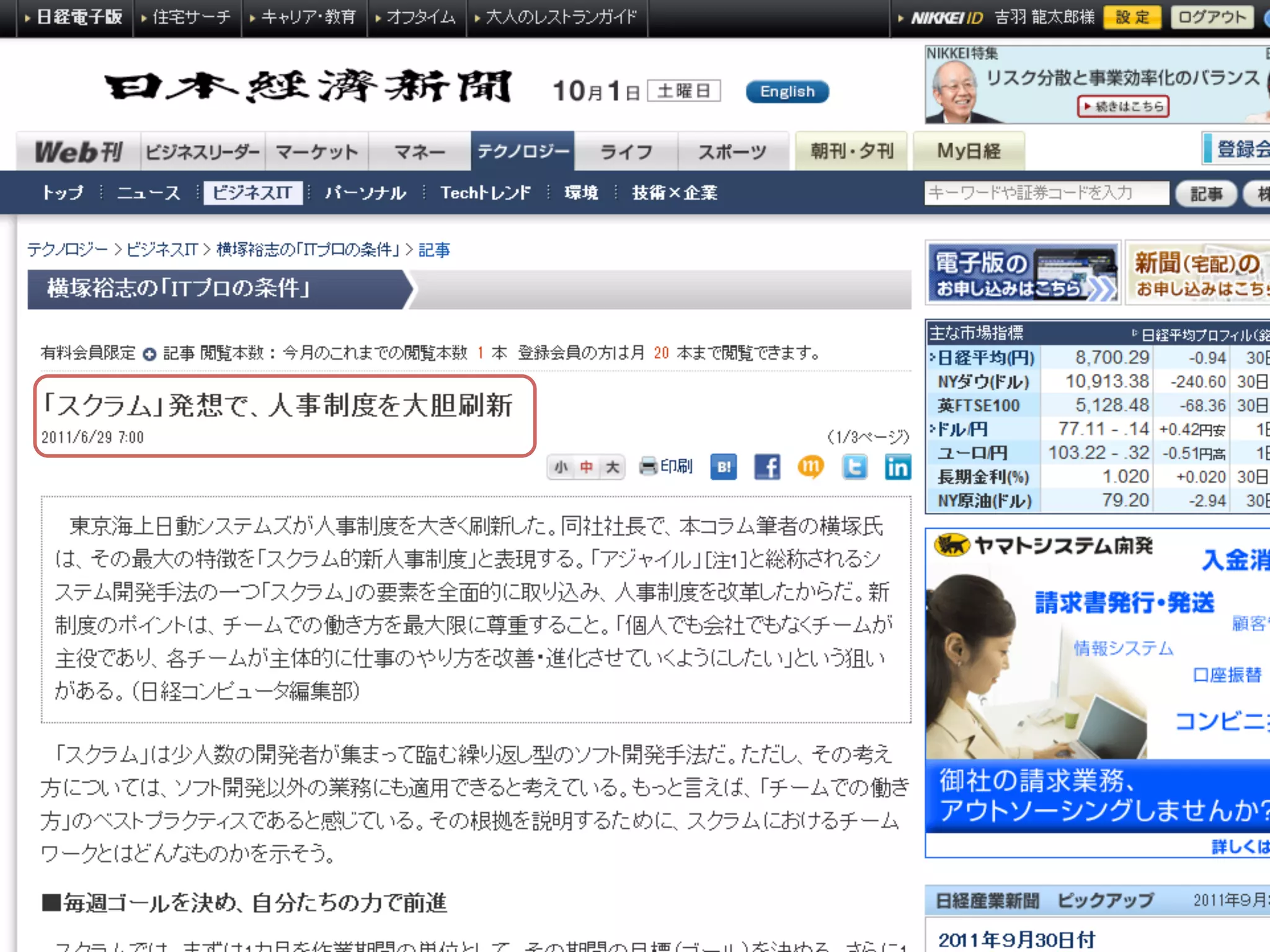Click the keyword search input field
The image size is (1270, 952).
click(x=1046, y=193)
